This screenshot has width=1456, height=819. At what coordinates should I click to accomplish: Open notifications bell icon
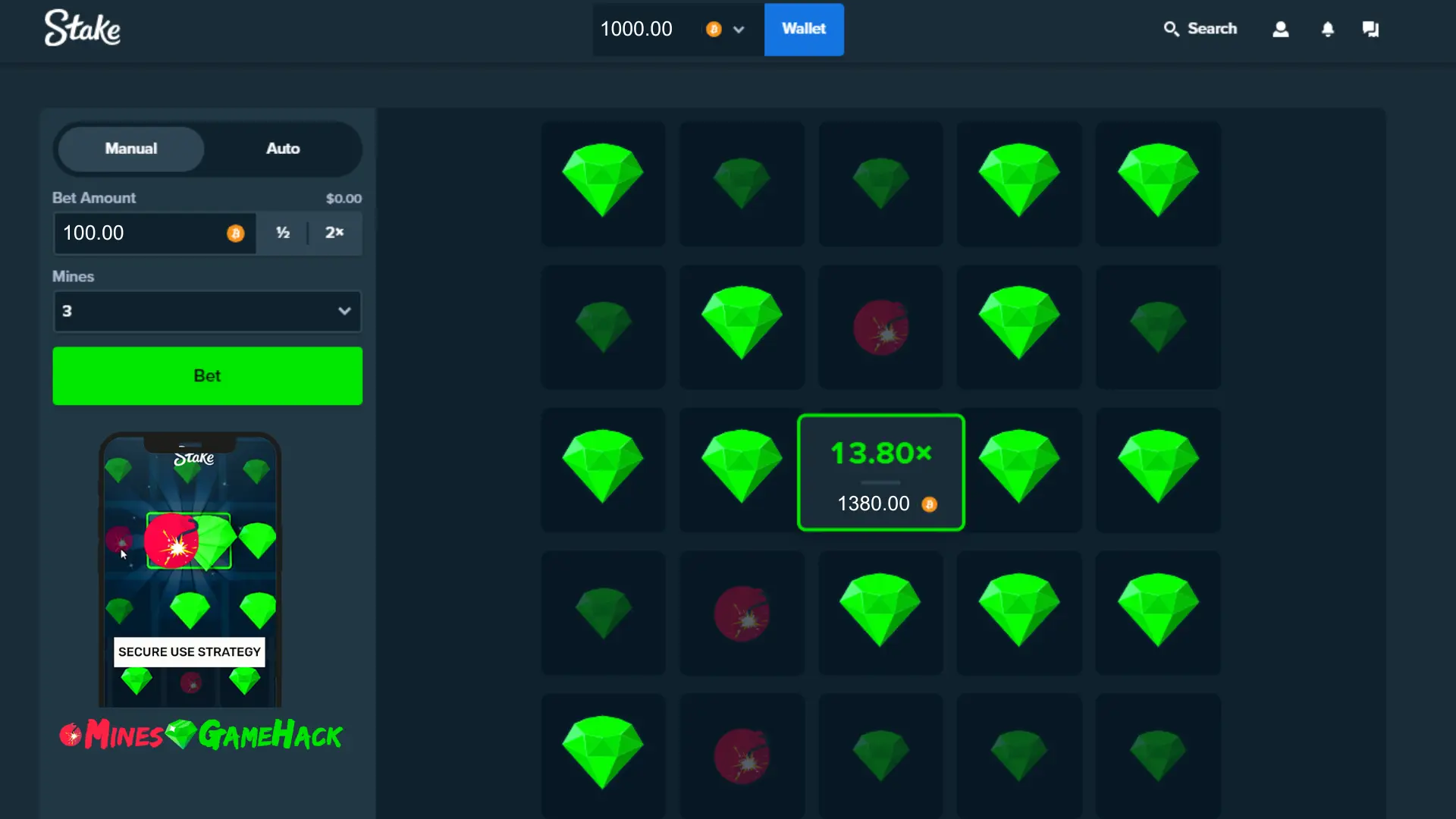(1327, 29)
